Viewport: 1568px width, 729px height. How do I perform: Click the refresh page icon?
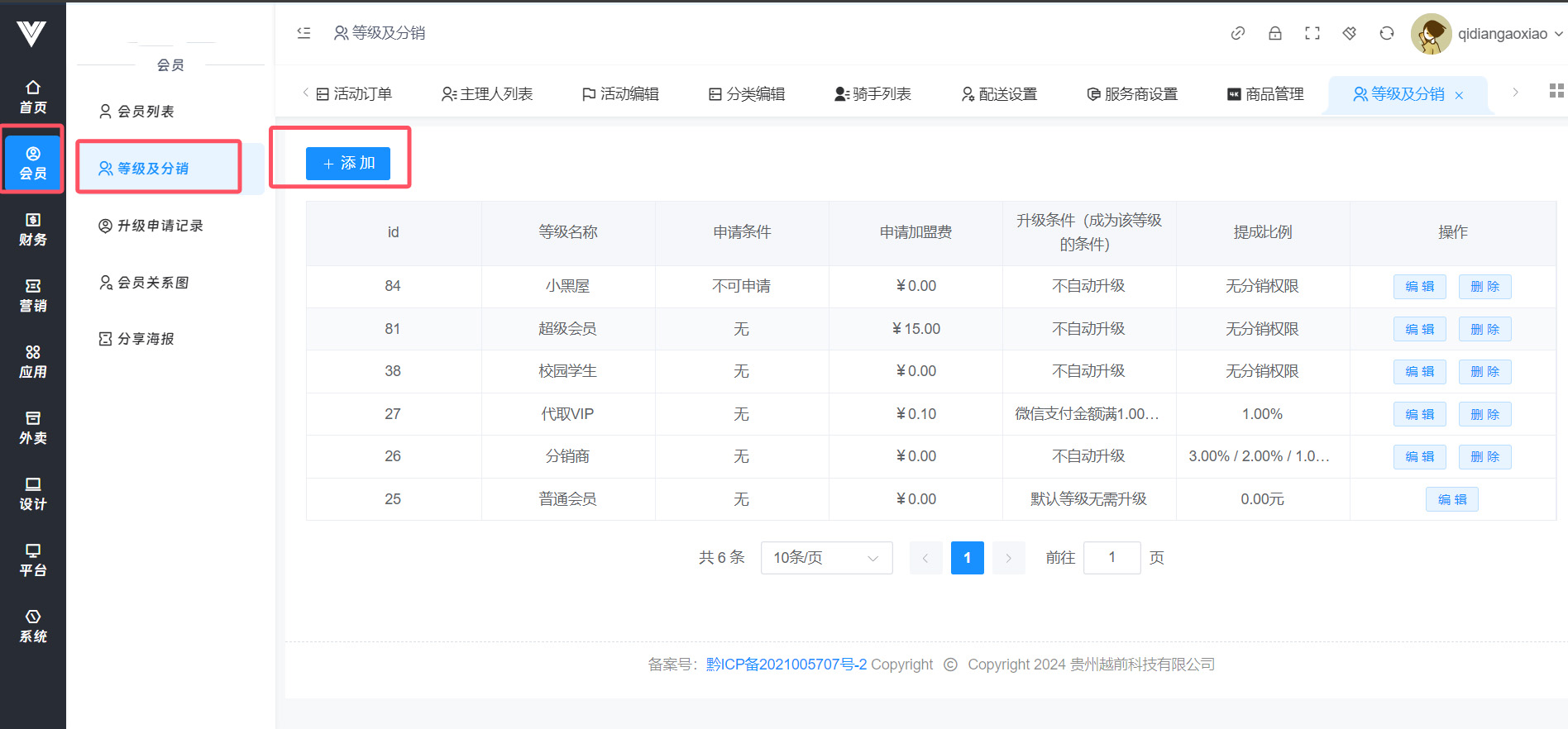tap(1386, 33)
